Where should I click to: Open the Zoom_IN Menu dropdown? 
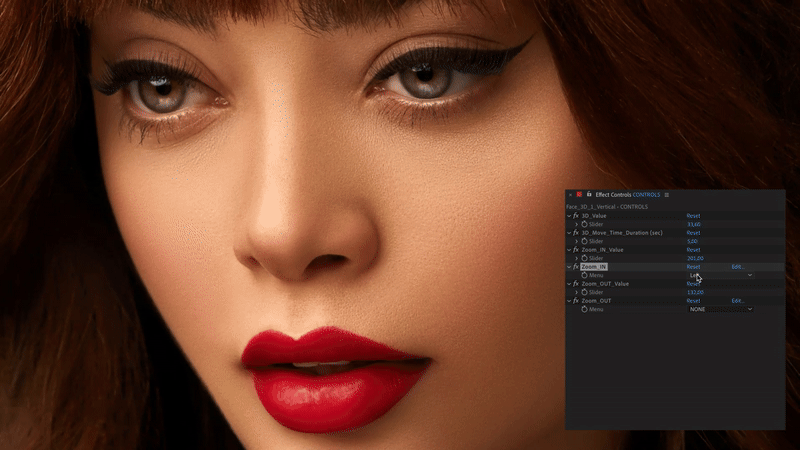tap(720, 276)
